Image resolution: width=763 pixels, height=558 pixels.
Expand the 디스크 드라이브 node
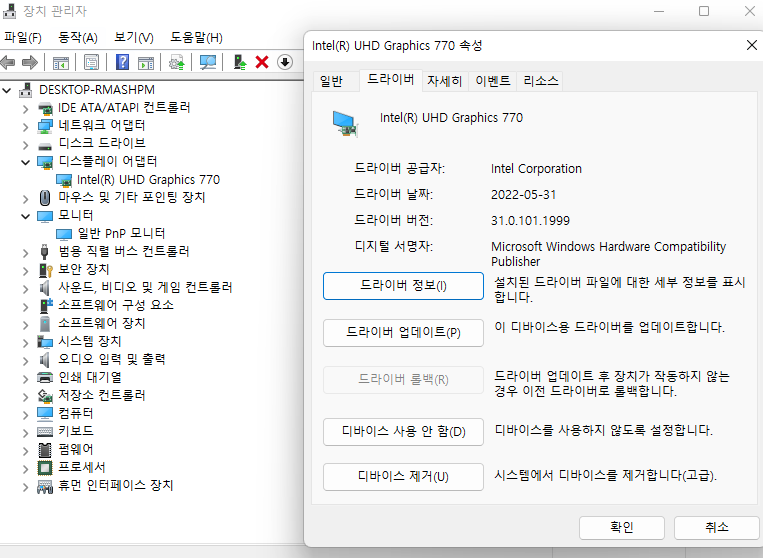[x=25, y=145]
